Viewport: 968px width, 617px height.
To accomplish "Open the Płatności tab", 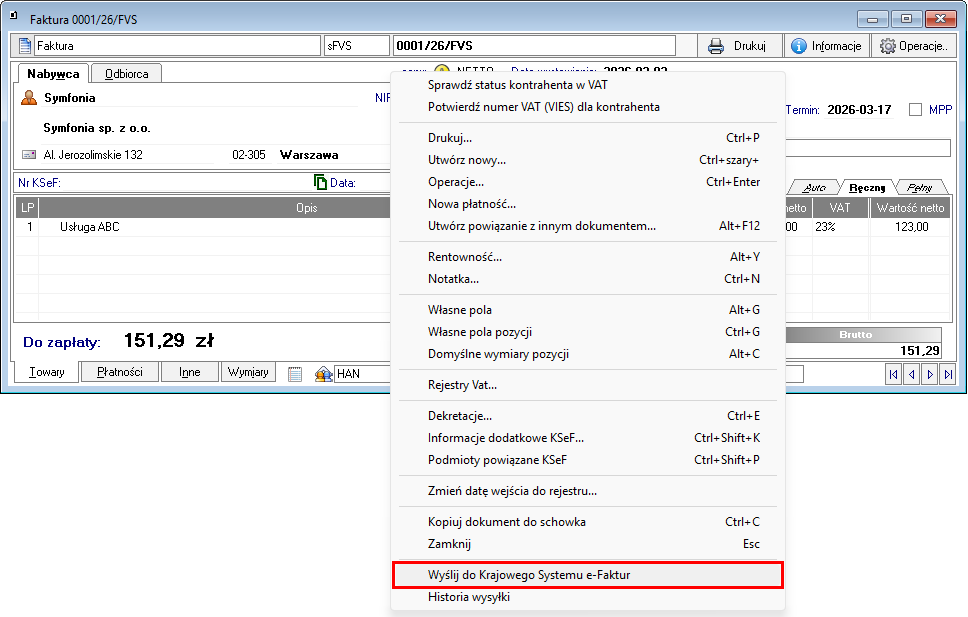I will pos(119,372).
